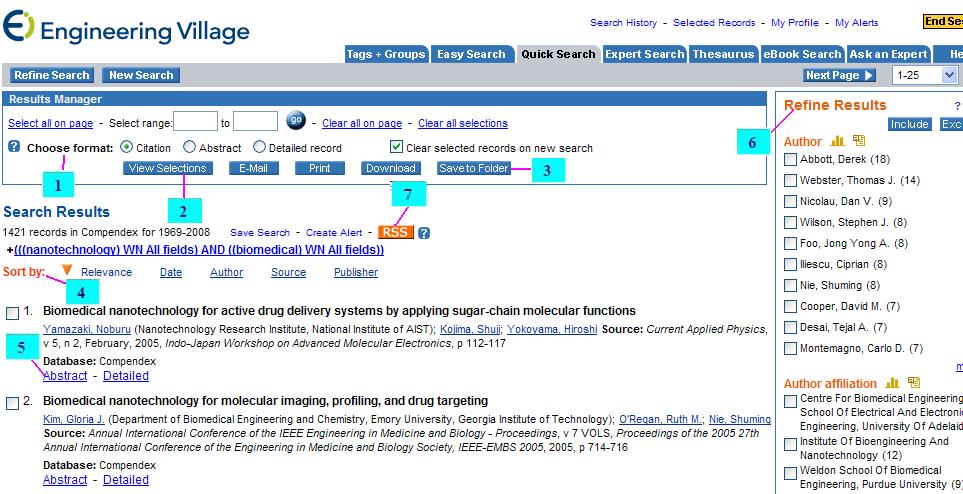Sort results by Date
Screen dimensions: 963x494
[171, 272]
